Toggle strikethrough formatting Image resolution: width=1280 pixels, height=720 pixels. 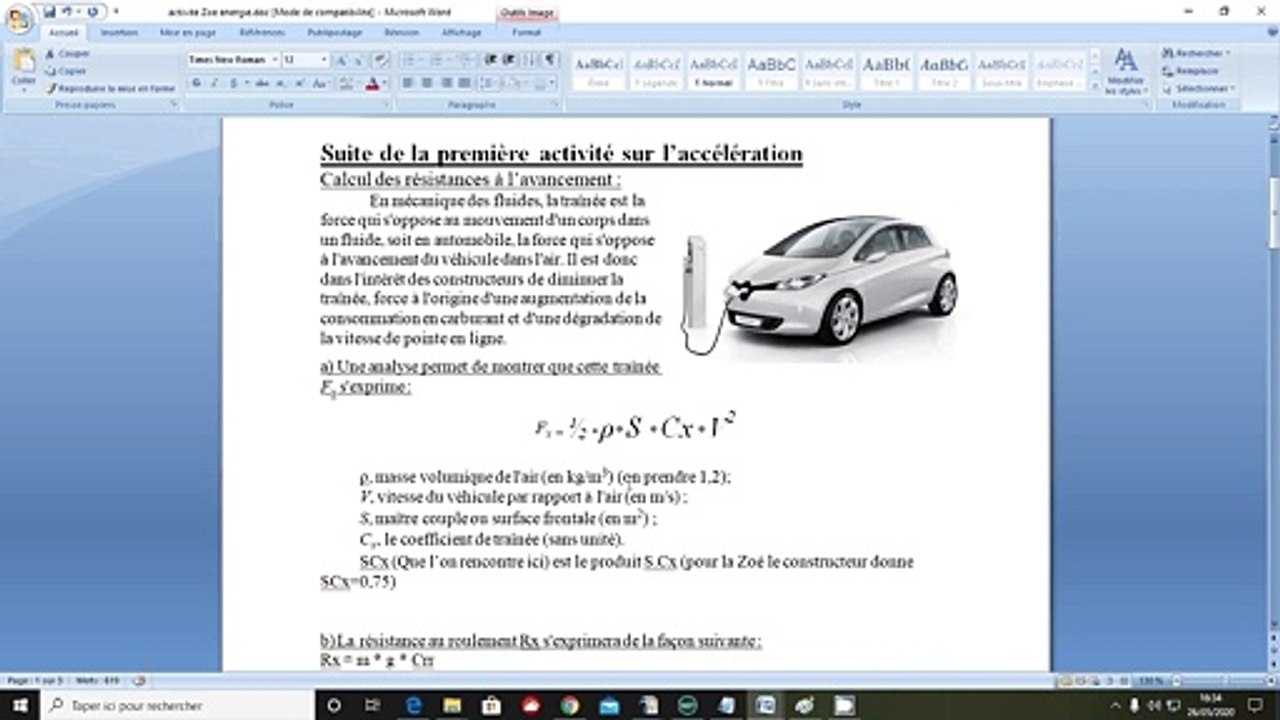261,83
